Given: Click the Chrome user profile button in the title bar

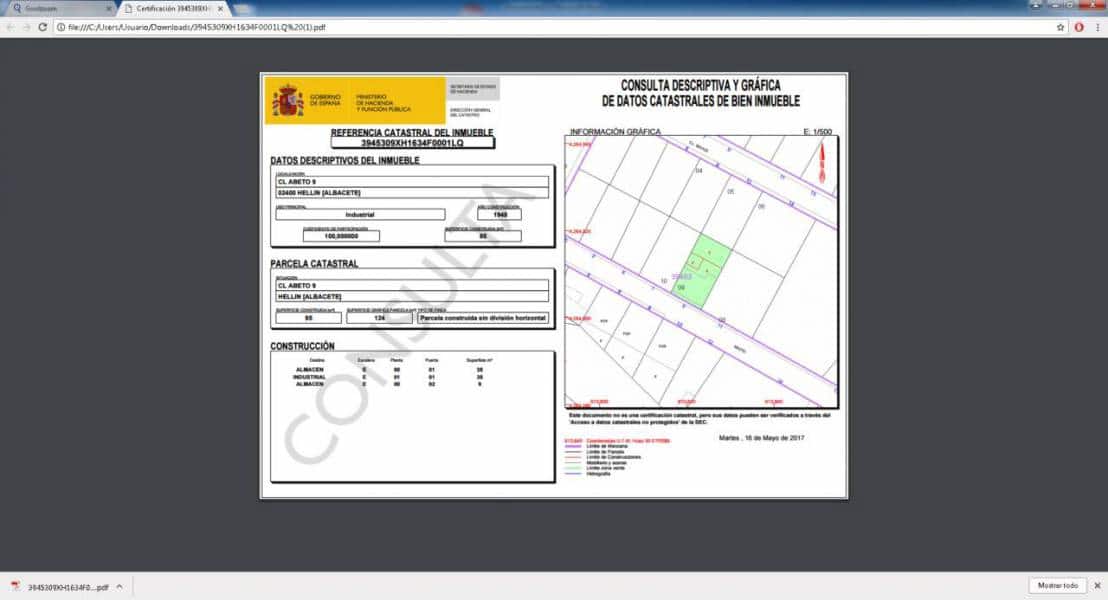Looking at the screenshot, I should tap(1036, 5).
